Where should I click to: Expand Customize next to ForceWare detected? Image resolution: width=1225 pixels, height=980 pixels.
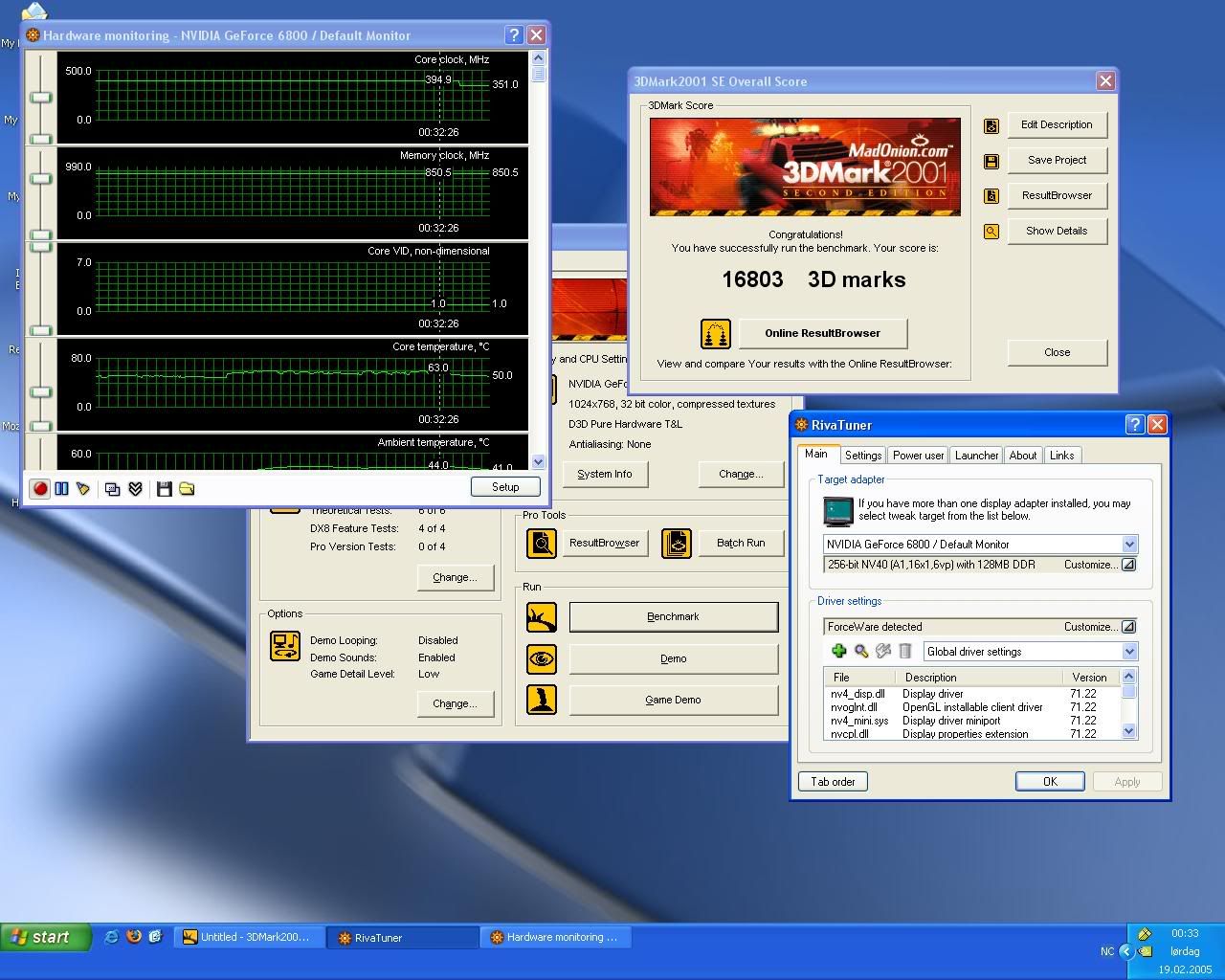(1128, 627)
